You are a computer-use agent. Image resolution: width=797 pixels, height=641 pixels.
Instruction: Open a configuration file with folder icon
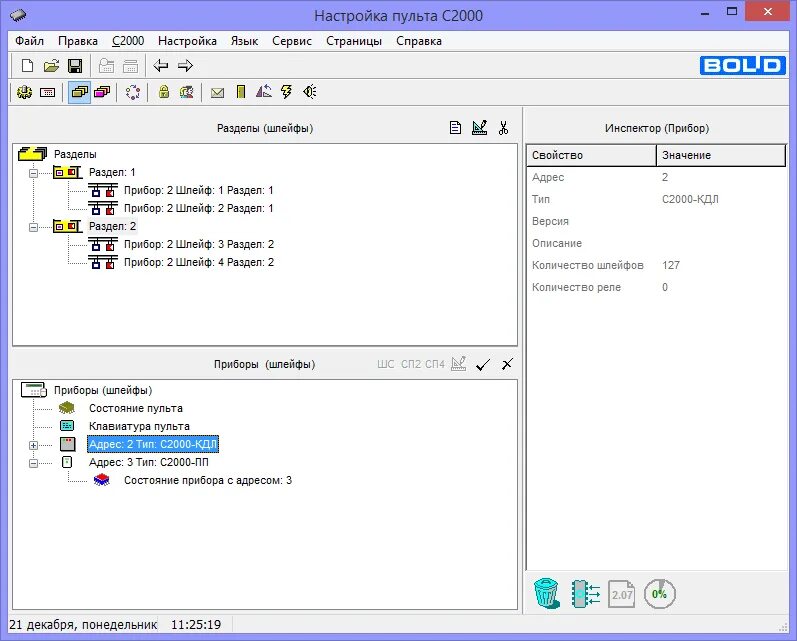(51, 66)
